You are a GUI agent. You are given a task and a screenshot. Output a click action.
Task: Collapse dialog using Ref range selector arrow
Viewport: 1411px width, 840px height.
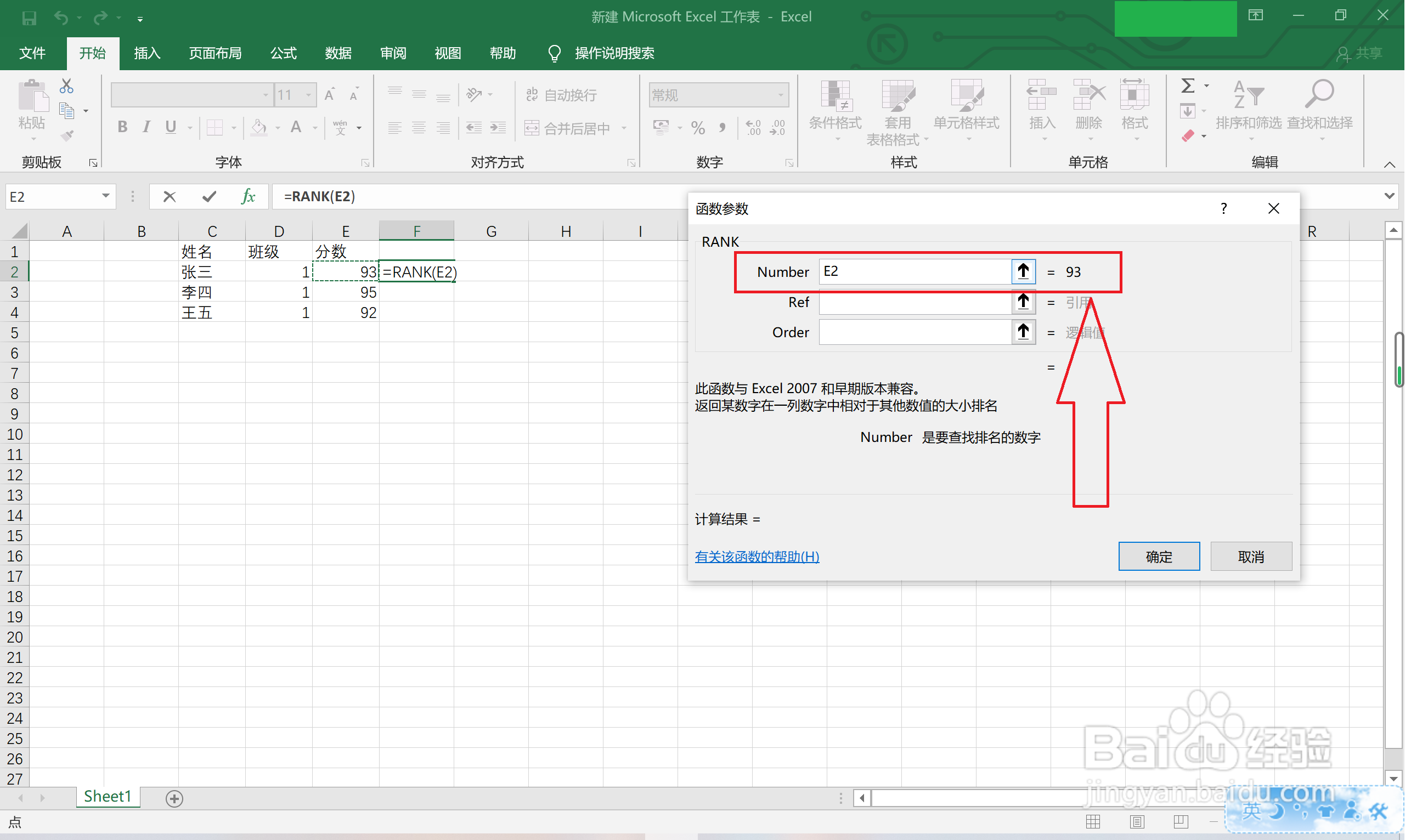click(1024, 302)
